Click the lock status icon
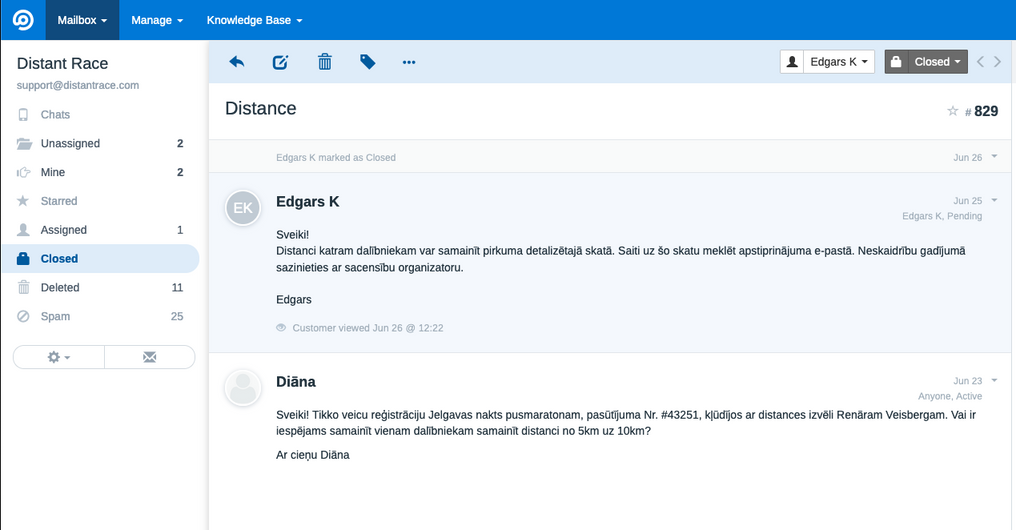The width and height of the screenshot is (1016, 530). 896,62
